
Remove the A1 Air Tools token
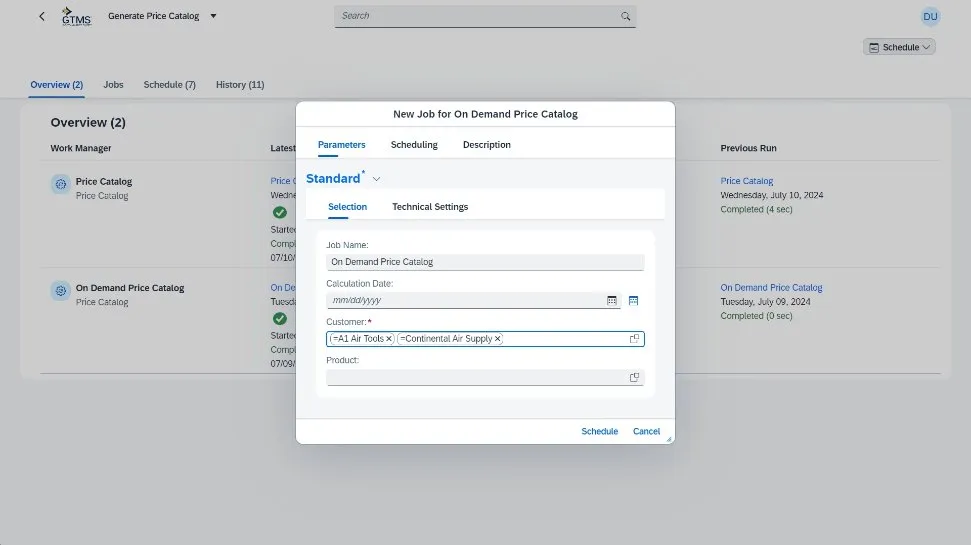[x=389, y=339]
